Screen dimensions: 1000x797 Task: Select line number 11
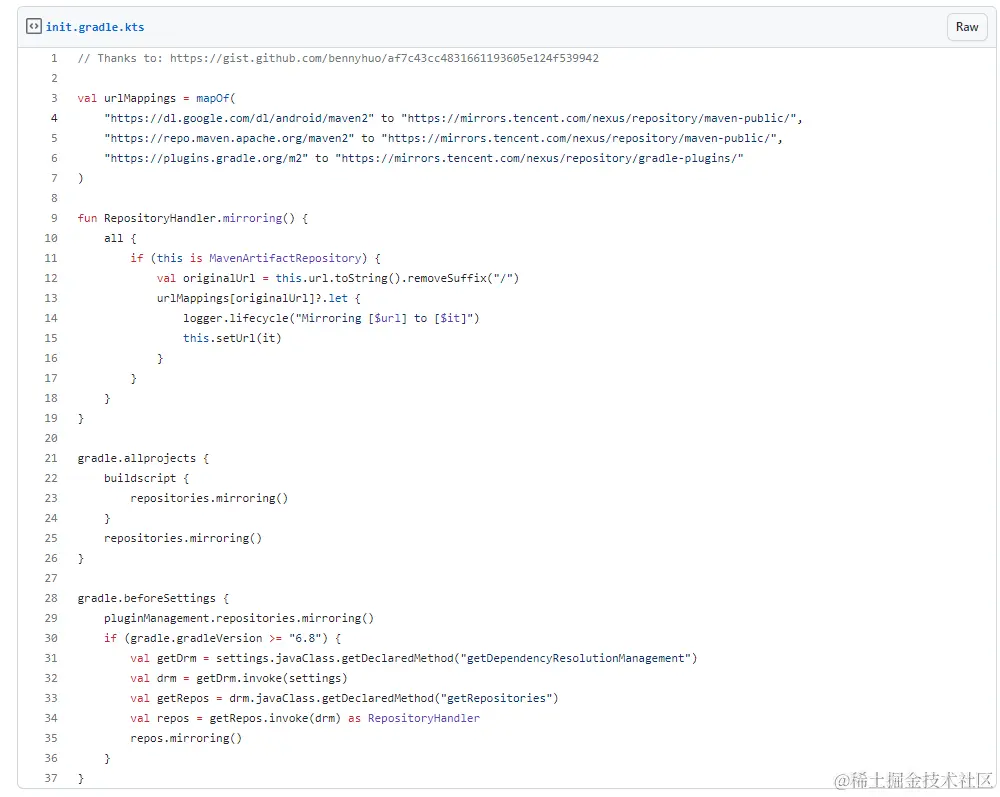51,258
